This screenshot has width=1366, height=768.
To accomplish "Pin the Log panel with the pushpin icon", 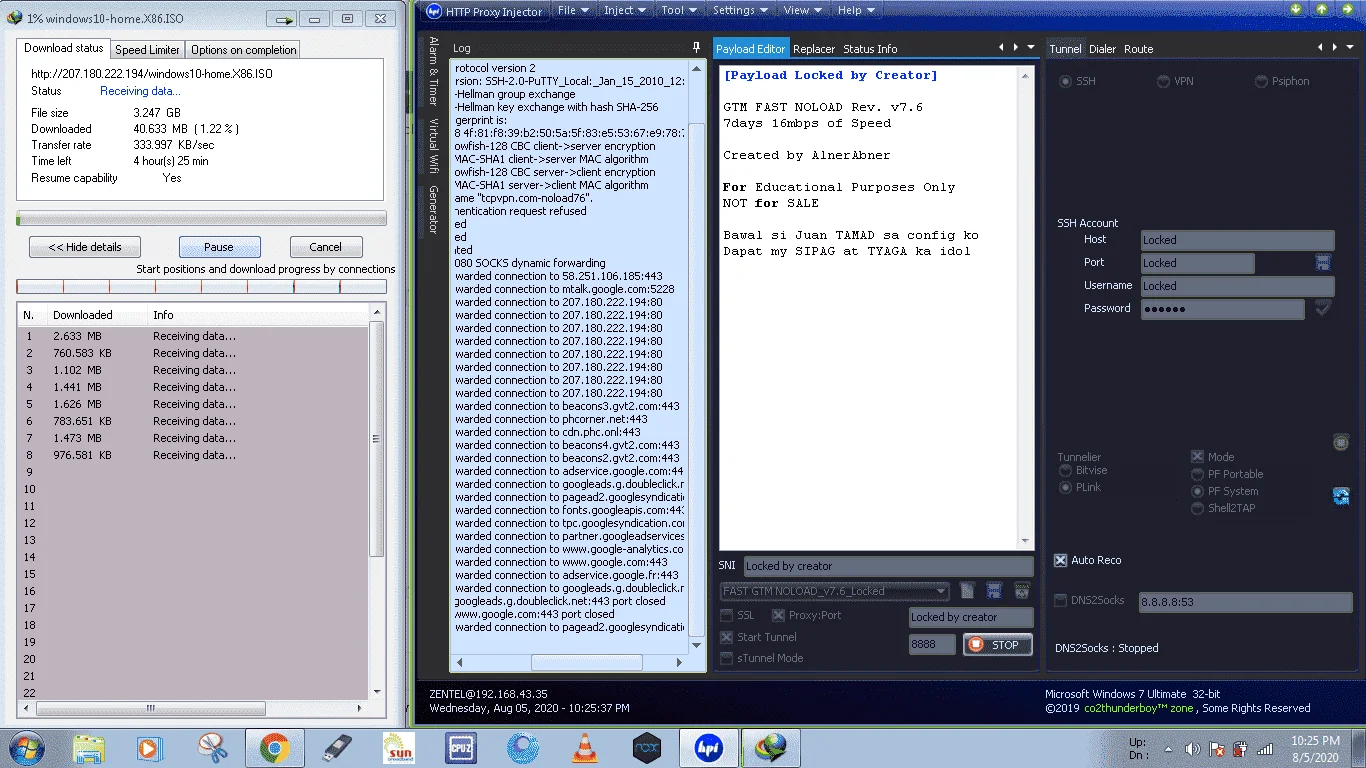I will pos(696,48).
